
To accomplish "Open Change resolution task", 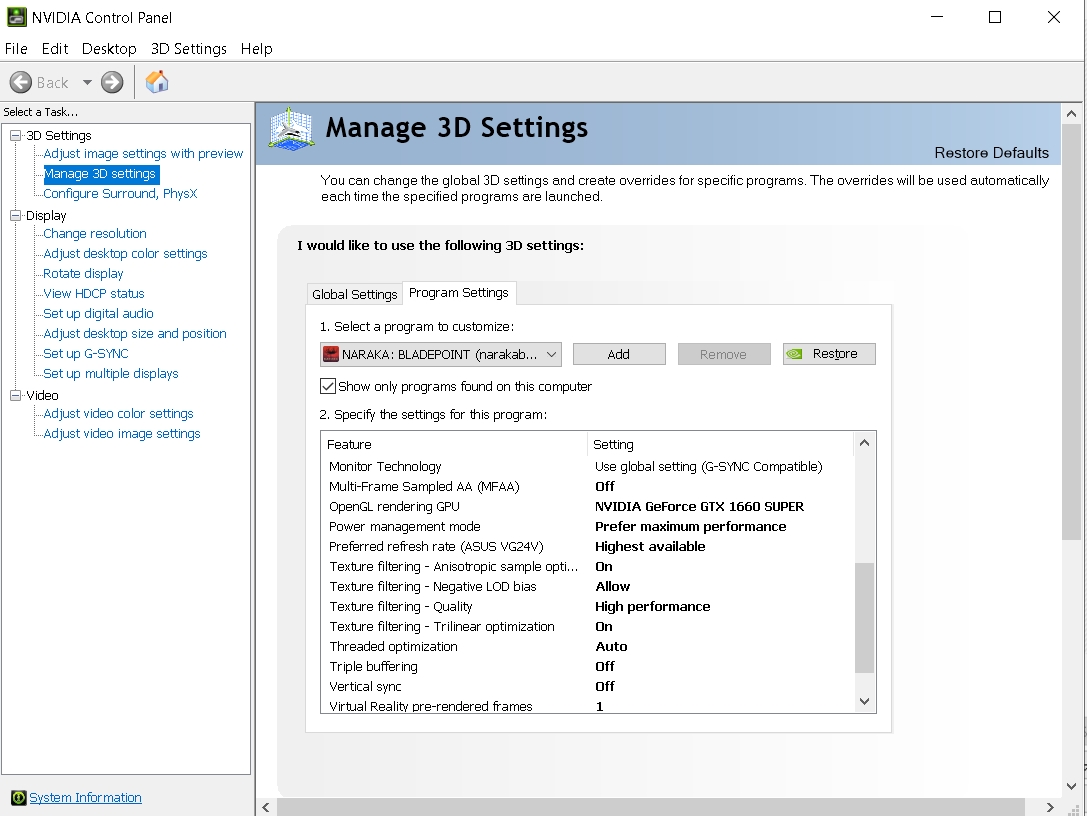I will tap(95, 234).
